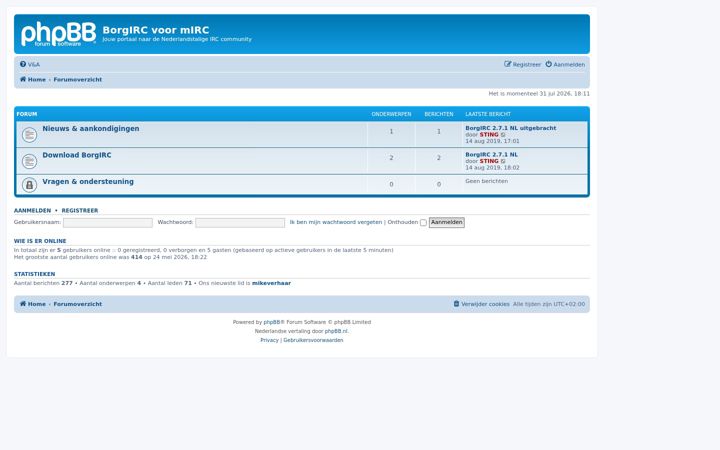Focus the Gebruikersnaam input field

[x=108, y=223]
